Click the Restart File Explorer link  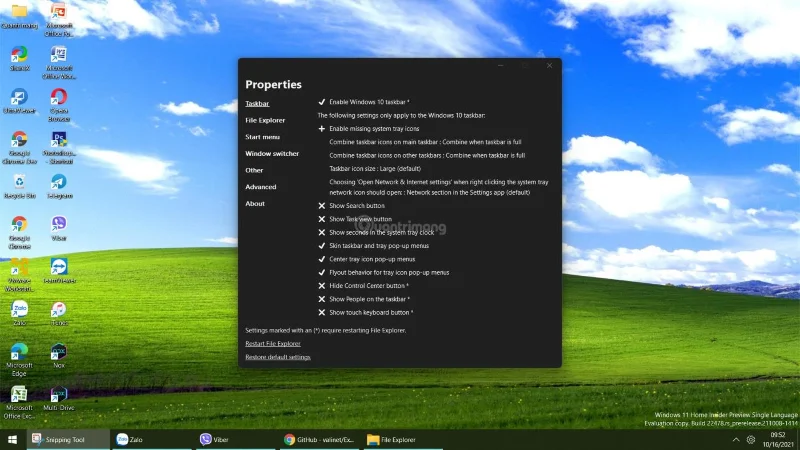point(273,344)
